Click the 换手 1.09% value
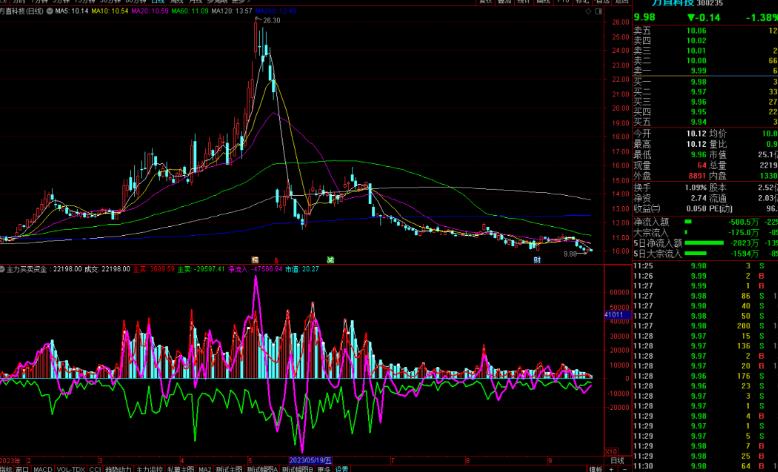Image resolution: width=778 pixels, height=472 pixels. click(x=696, y=188)
